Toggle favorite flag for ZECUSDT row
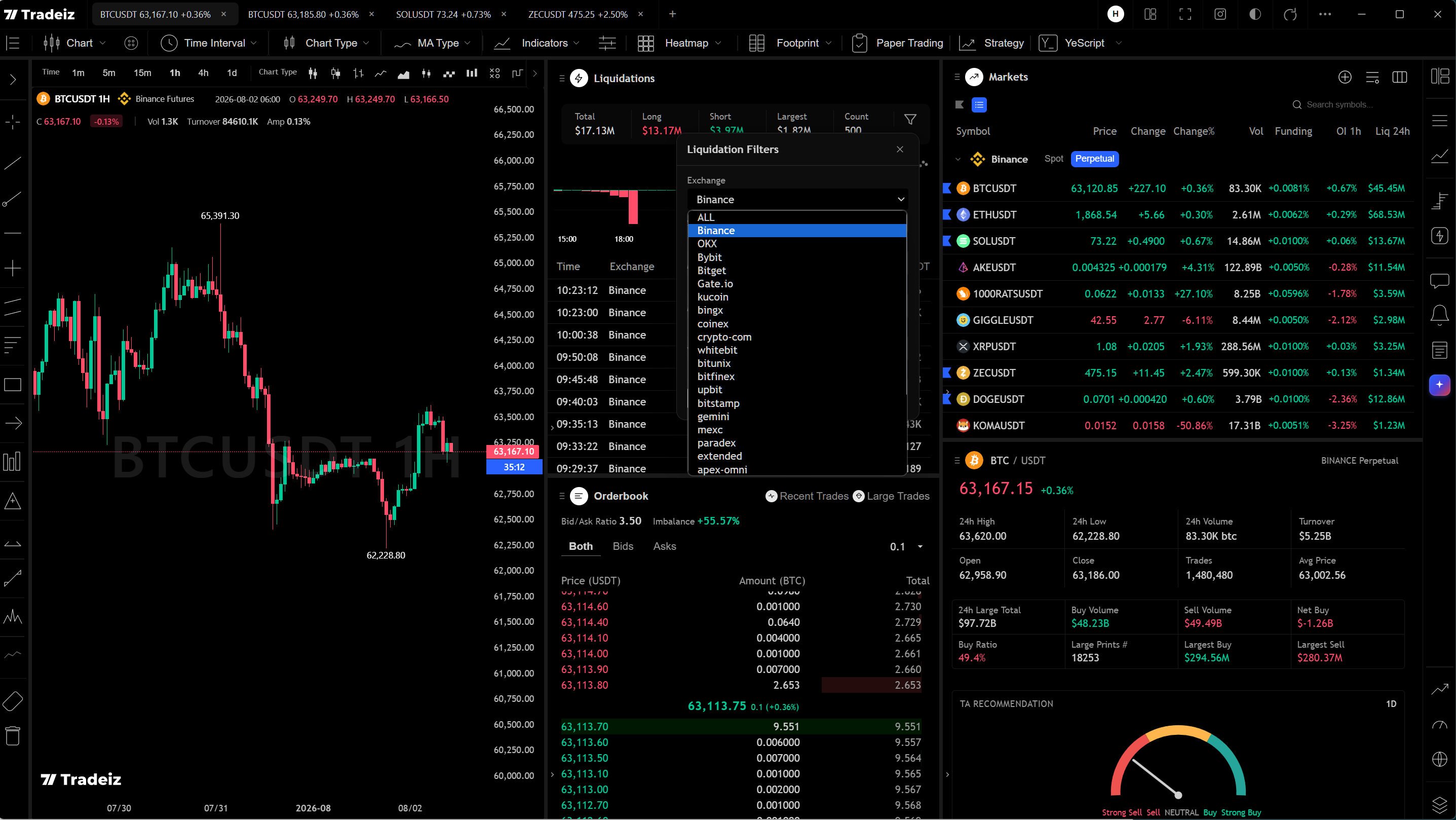This screenshot has height=820, width=1456. 947,372
